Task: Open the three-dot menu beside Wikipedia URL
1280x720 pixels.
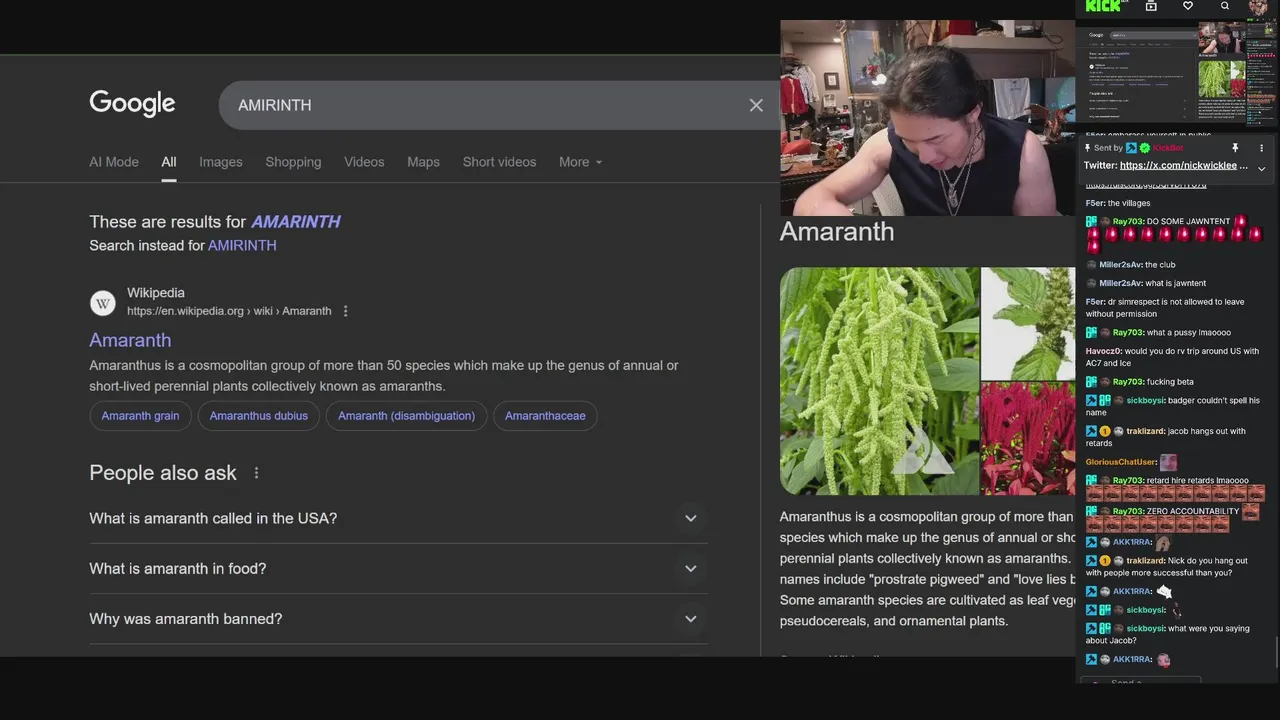Action: [346, 311]
